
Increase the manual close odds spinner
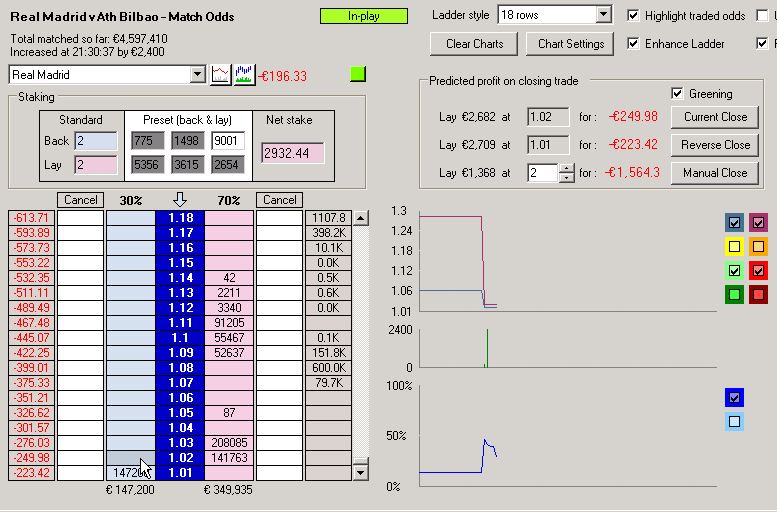(567, 168)
